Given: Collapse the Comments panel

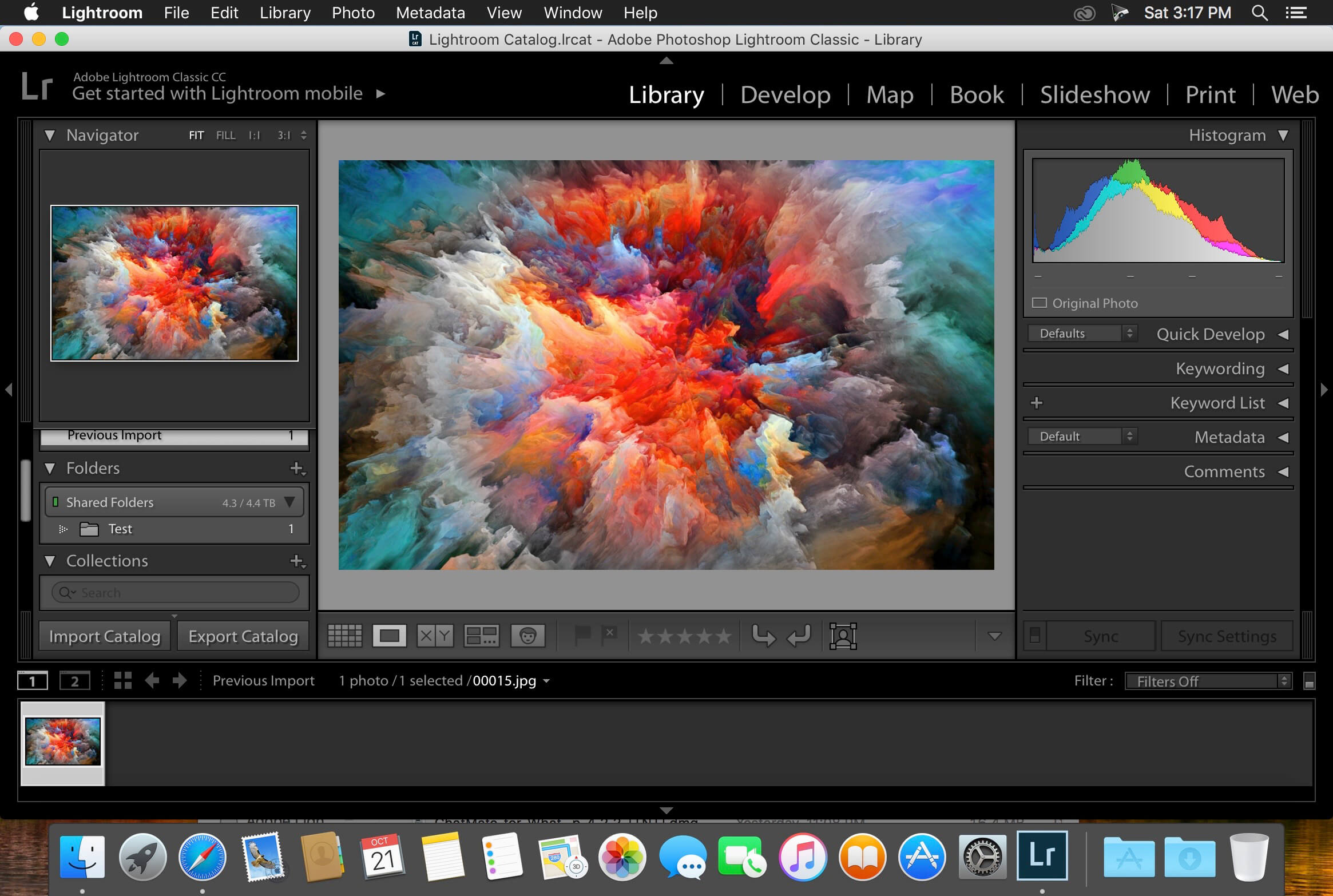Looking at the screenshot, I should pos(1281,471).
